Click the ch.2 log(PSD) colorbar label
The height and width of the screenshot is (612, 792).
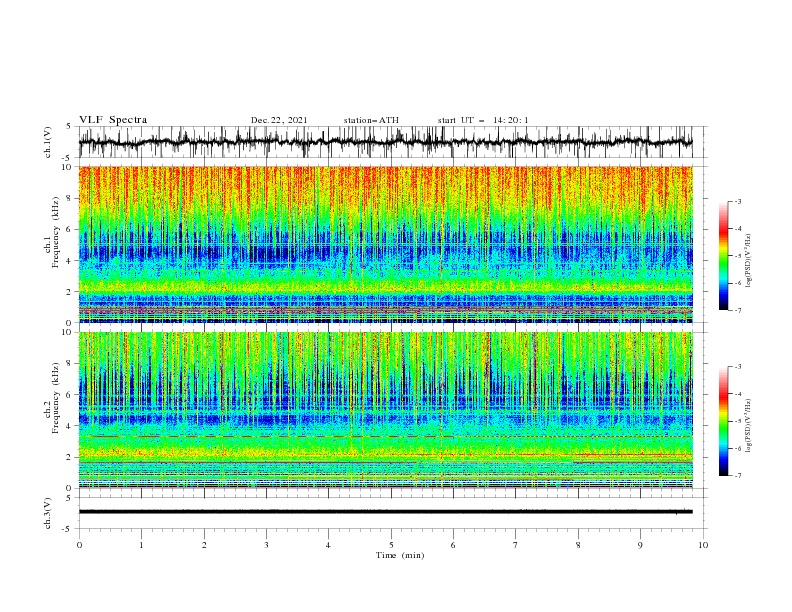point(749,425)
